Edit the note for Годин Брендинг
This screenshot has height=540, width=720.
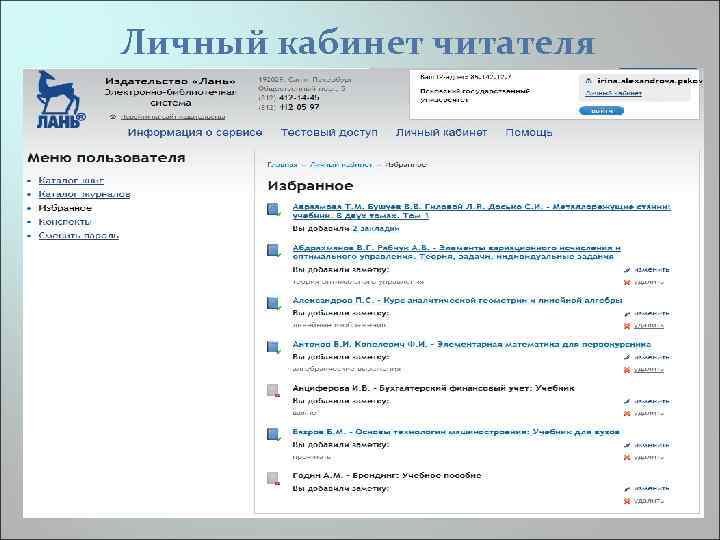point(647,489)
